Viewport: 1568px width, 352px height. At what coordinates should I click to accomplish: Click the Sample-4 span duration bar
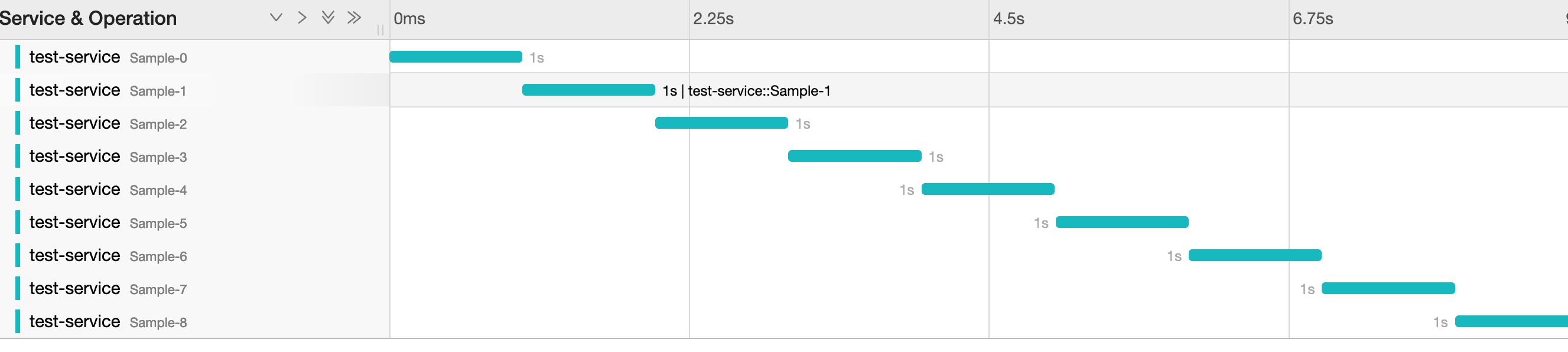(x=987, y=189)
